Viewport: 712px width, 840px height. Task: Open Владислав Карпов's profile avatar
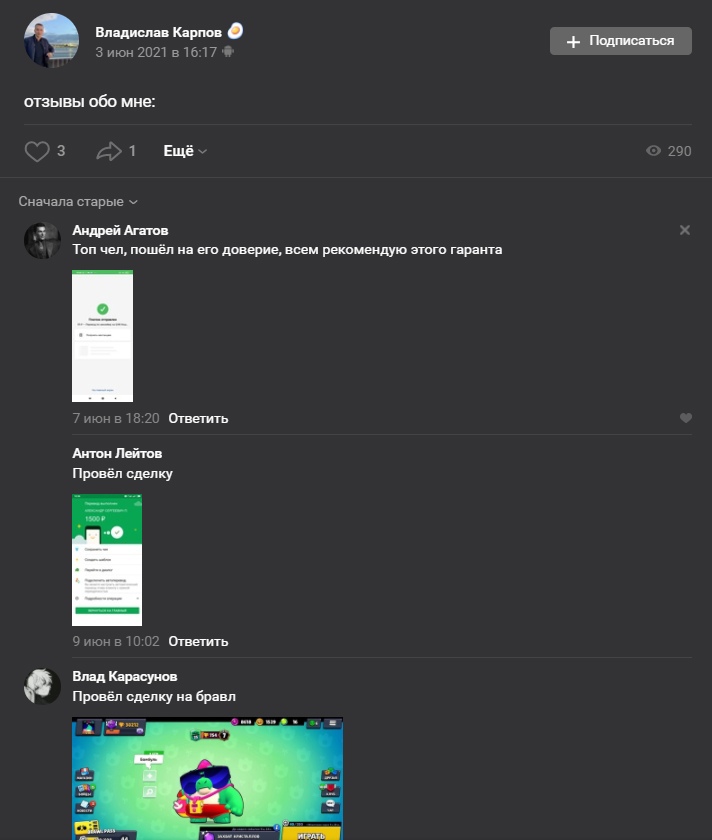tap(51, 41)
